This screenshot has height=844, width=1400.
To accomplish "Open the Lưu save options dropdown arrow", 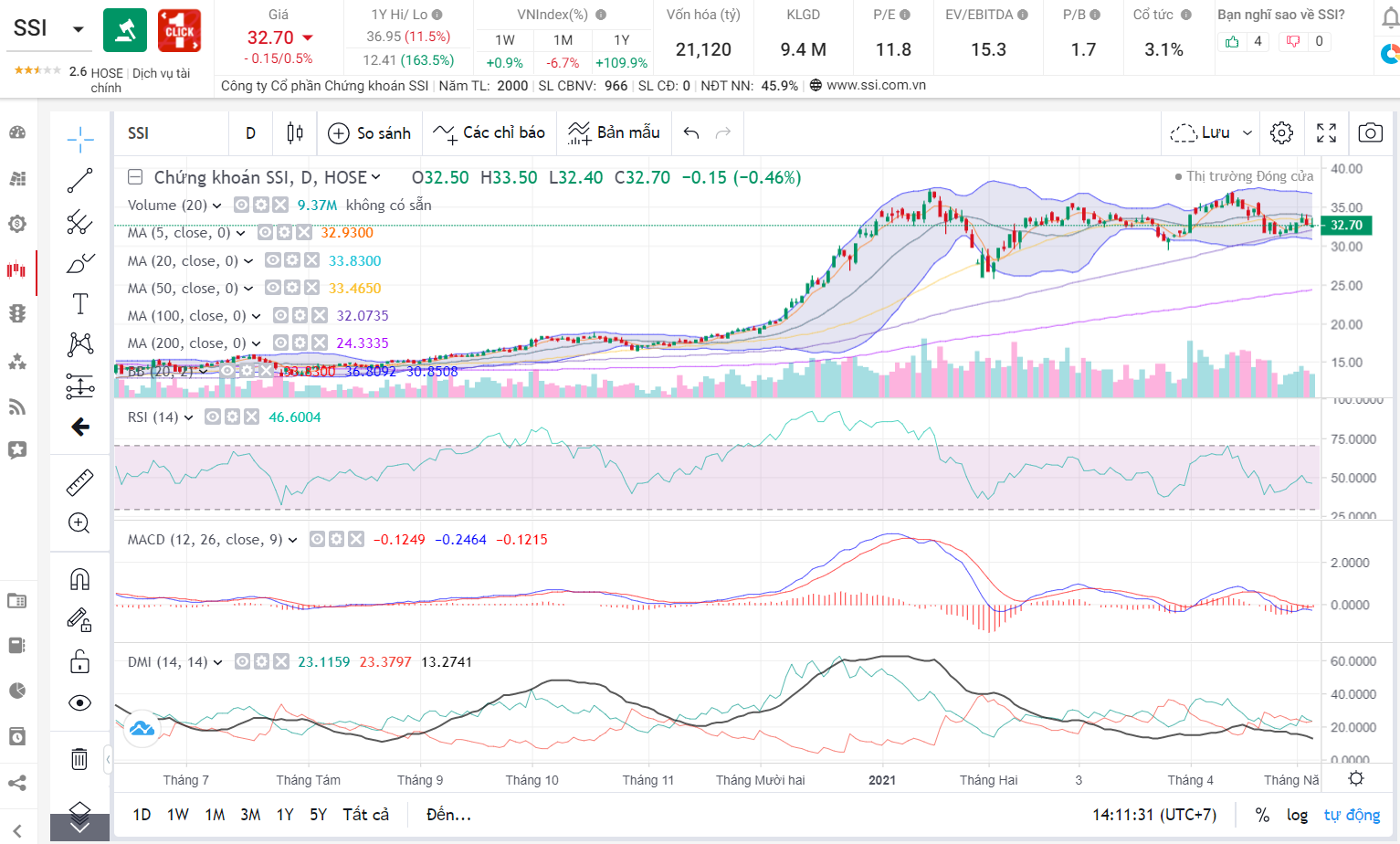I will pyautogui.click(x=1247, y=133).
